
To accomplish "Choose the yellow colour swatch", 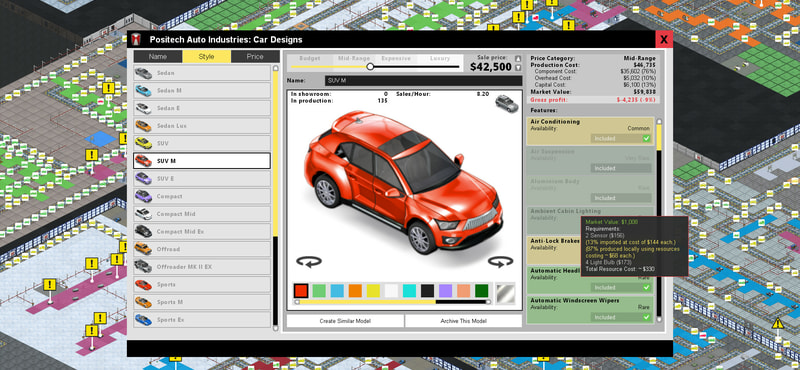I will [x=373, y=291].
